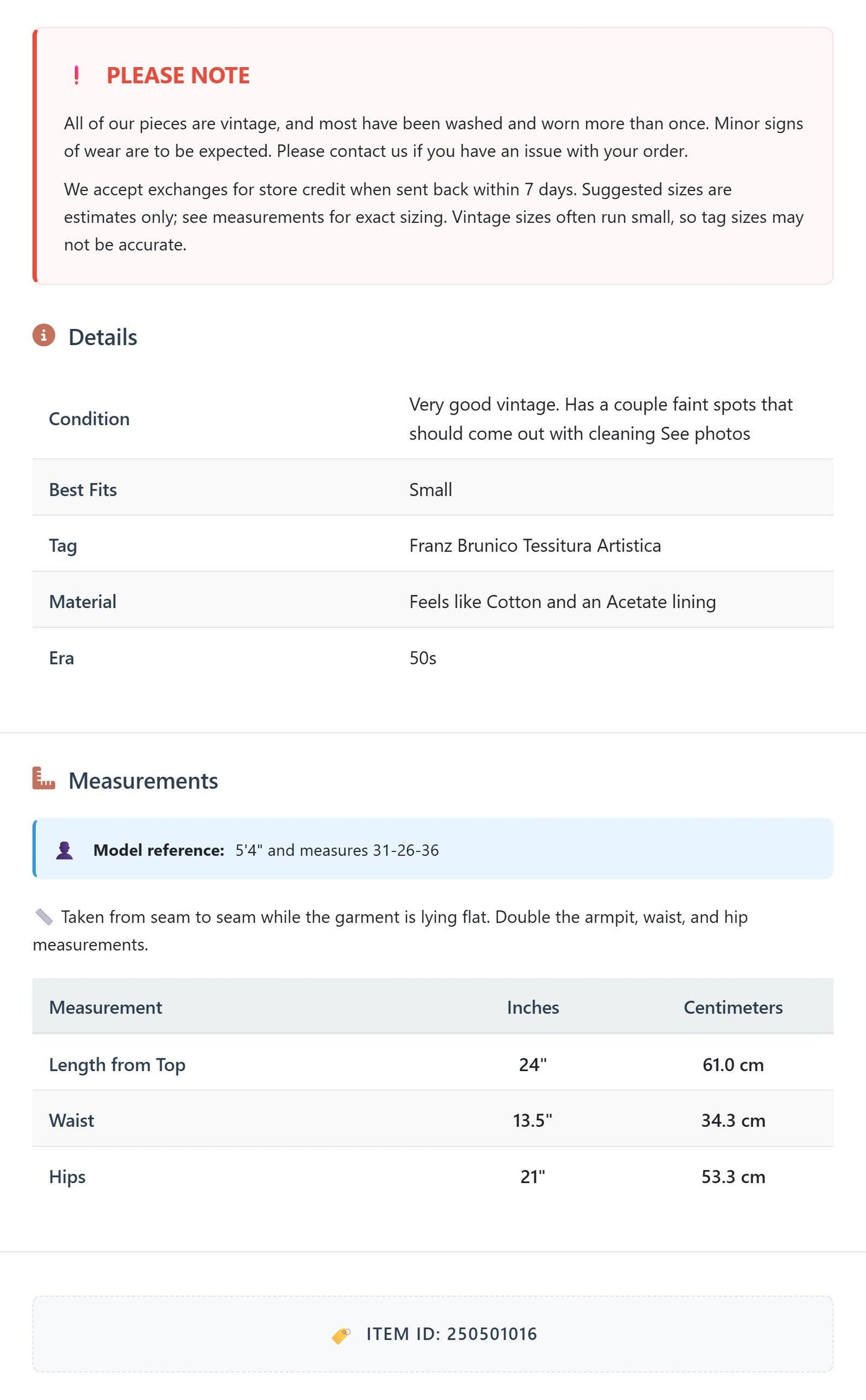Click the Material row label
Image resolution: width=866 pixels, height=1400 pixels.
point(83,601)
